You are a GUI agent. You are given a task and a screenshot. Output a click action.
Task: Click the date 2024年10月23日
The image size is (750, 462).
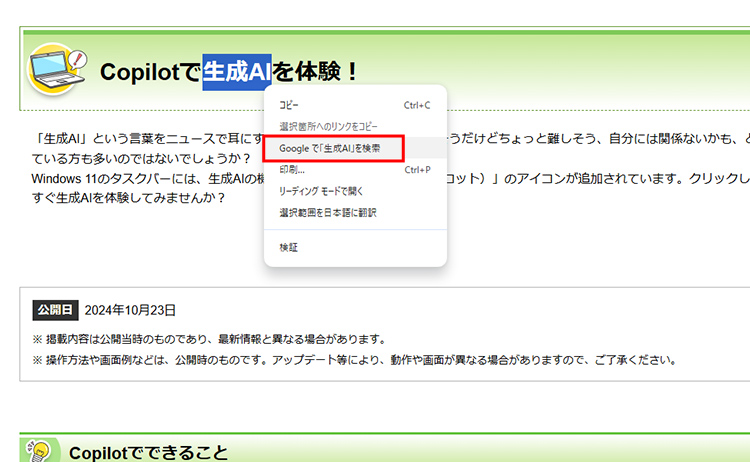(130, 310)
